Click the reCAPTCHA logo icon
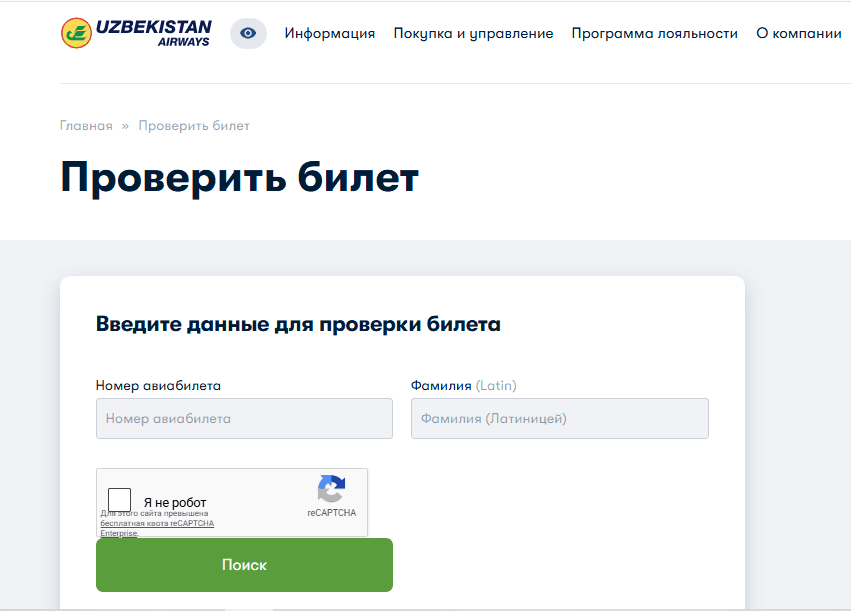The image size is (851, 611). tap(332, 489)
